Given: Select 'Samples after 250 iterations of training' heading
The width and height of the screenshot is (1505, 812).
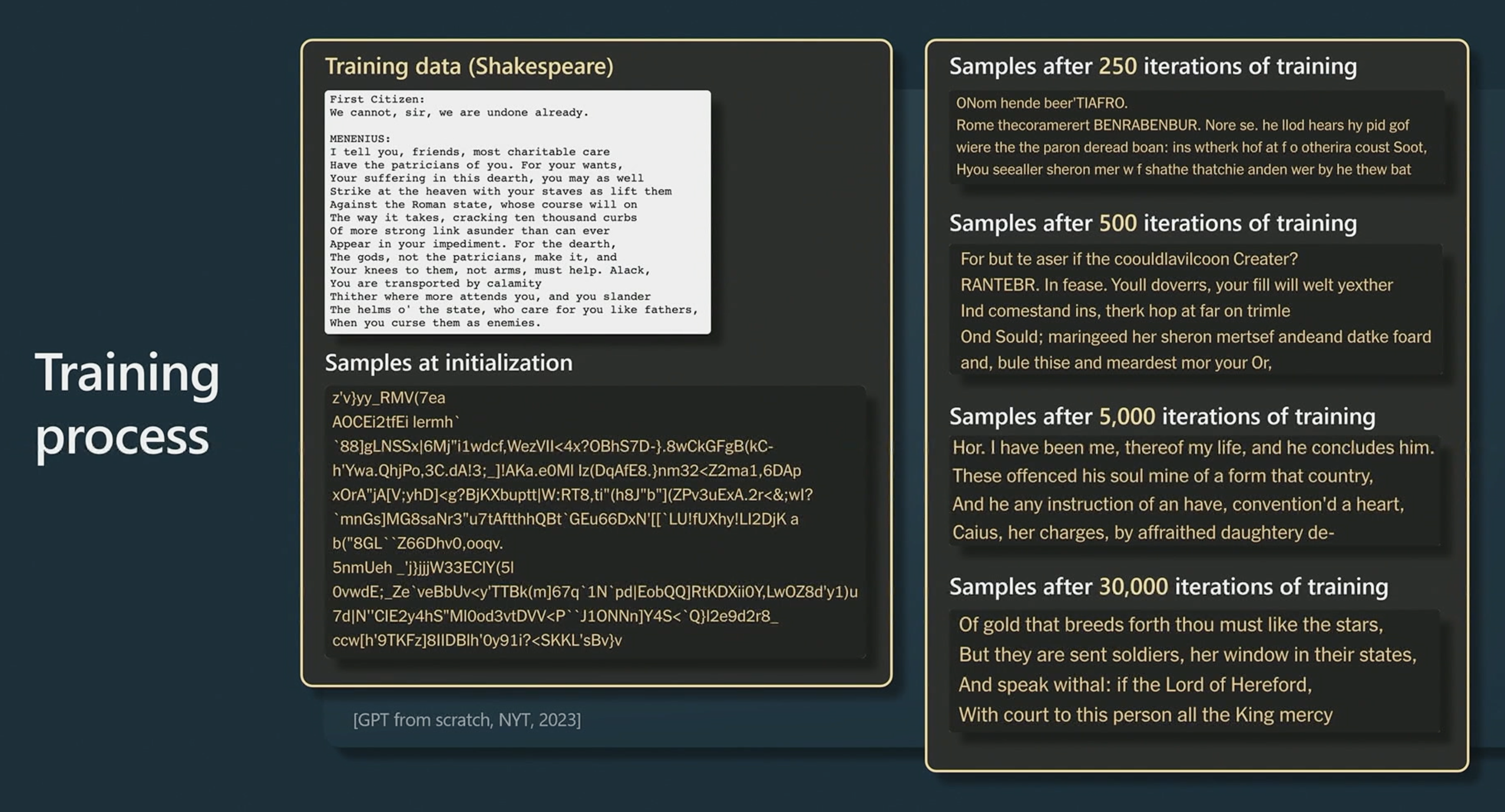Looking at the screenshot, I should pos(1153,67).
